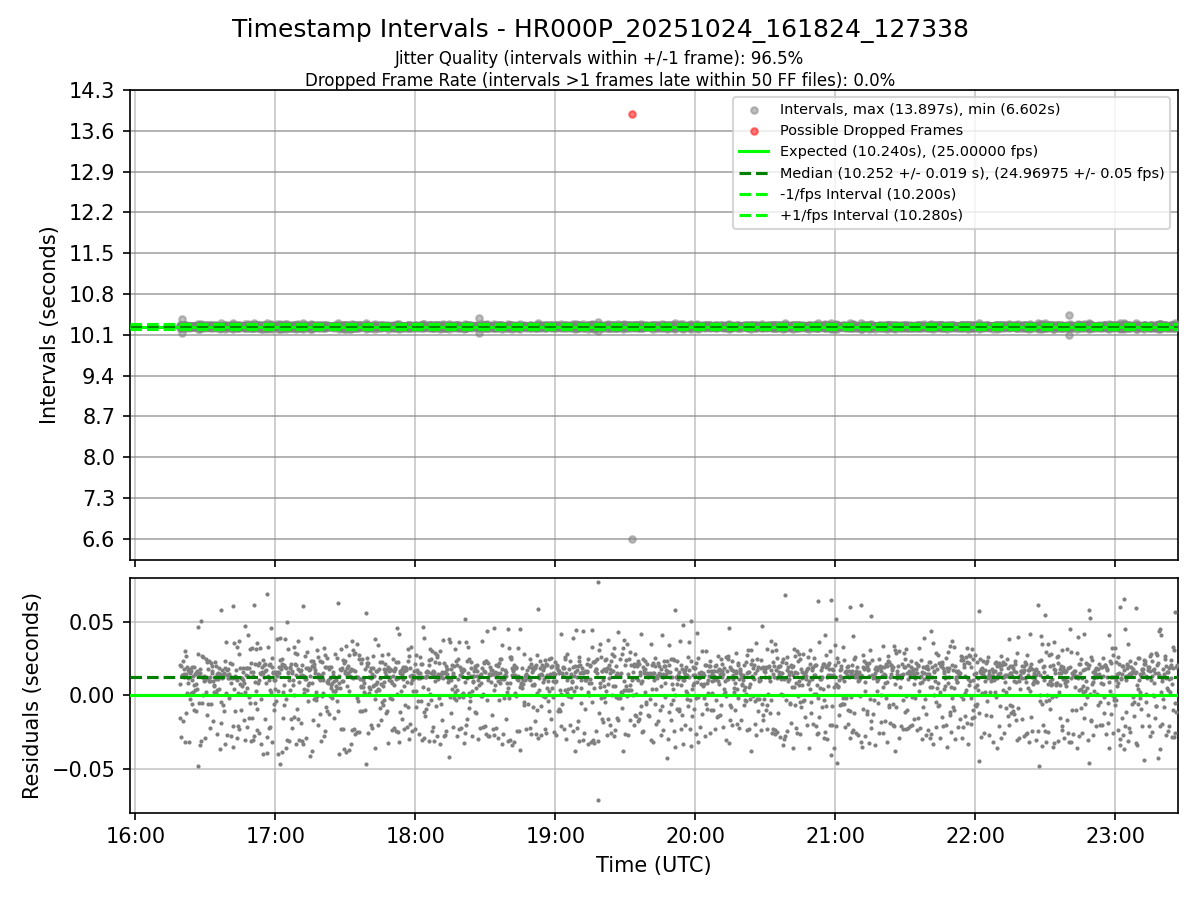Click the Intervals (seconds) axis label
Viewport: 1200px width, 900px height.
[49, 325]
